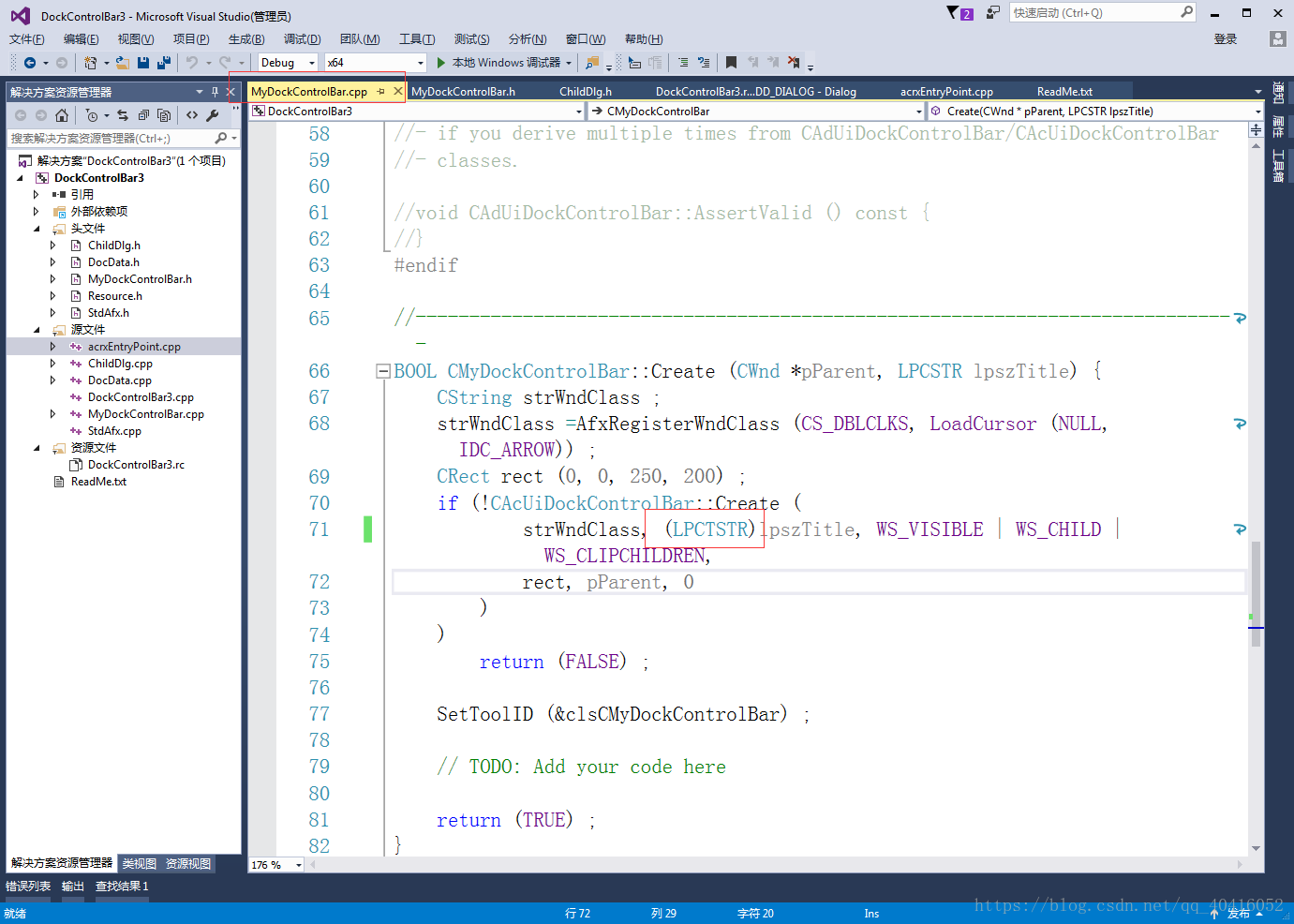1294x924 pixels.
Task: Switch to the ChildDlg.h tab
Action: [x=586, y=92]
